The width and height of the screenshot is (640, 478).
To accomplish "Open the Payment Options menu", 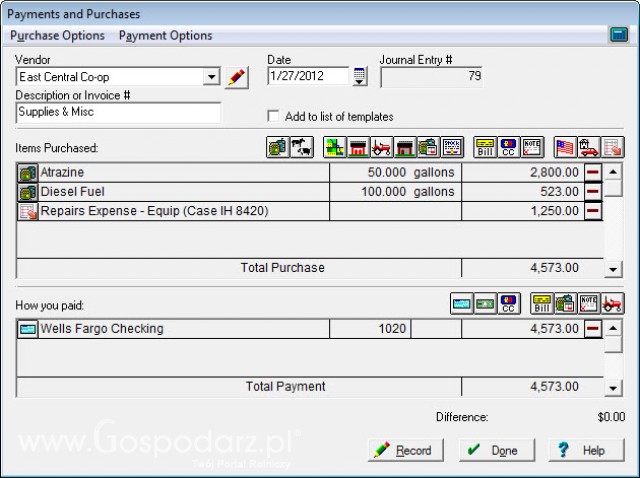I will tap(165, 35).
